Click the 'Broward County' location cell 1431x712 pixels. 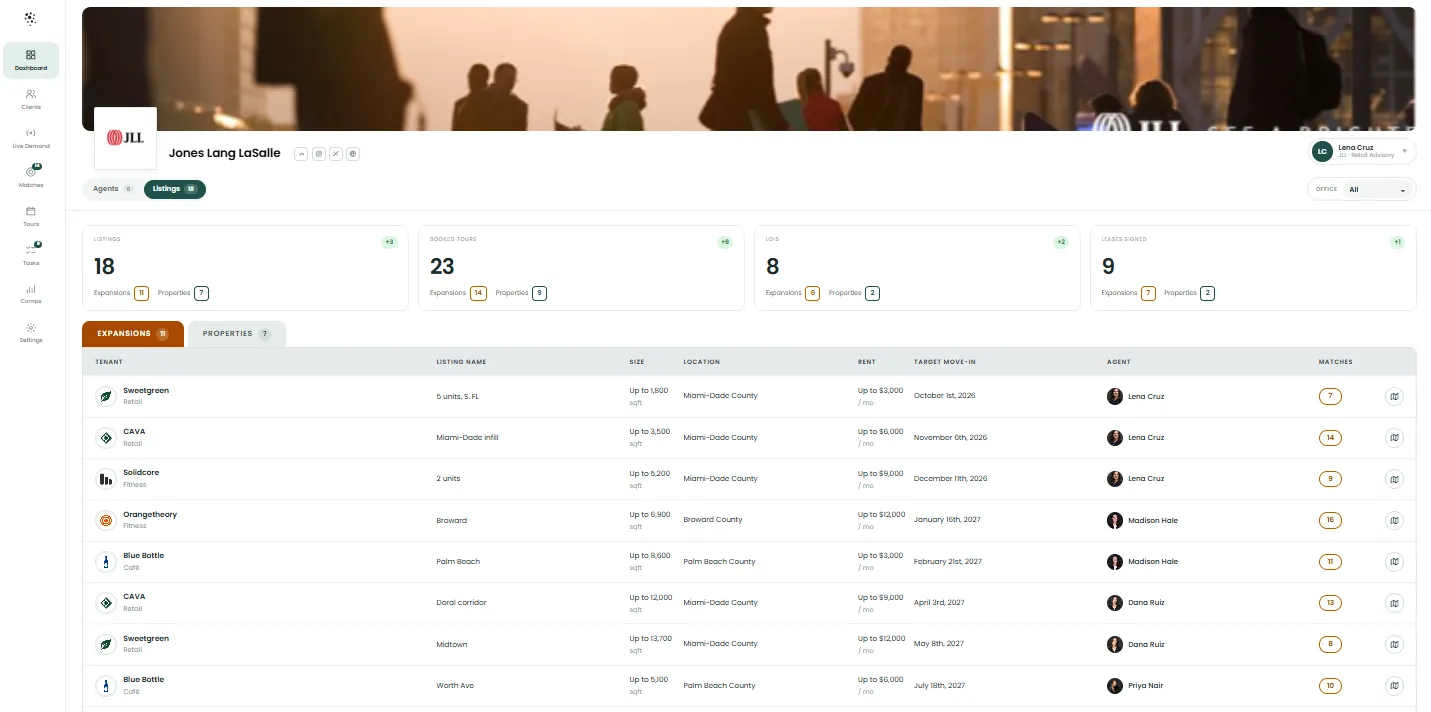pyautogui.click(x=713, y=520)
